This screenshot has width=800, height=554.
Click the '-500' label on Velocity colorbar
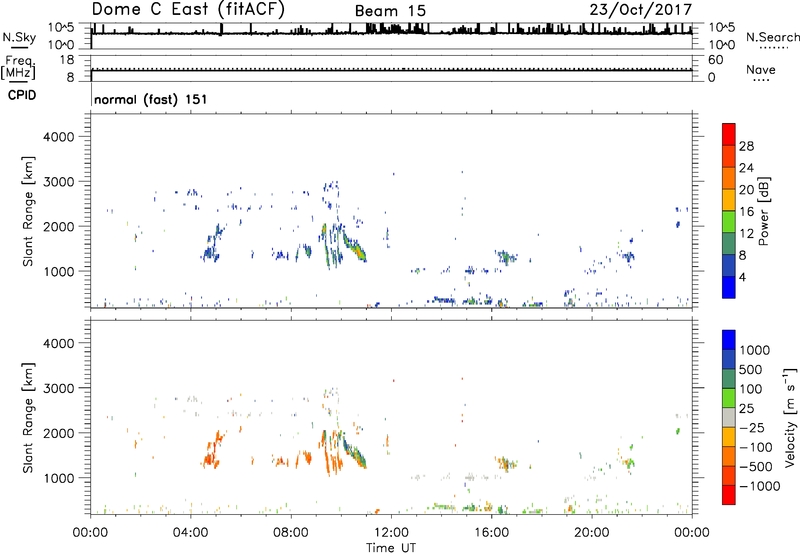click(x=756, y=467)
